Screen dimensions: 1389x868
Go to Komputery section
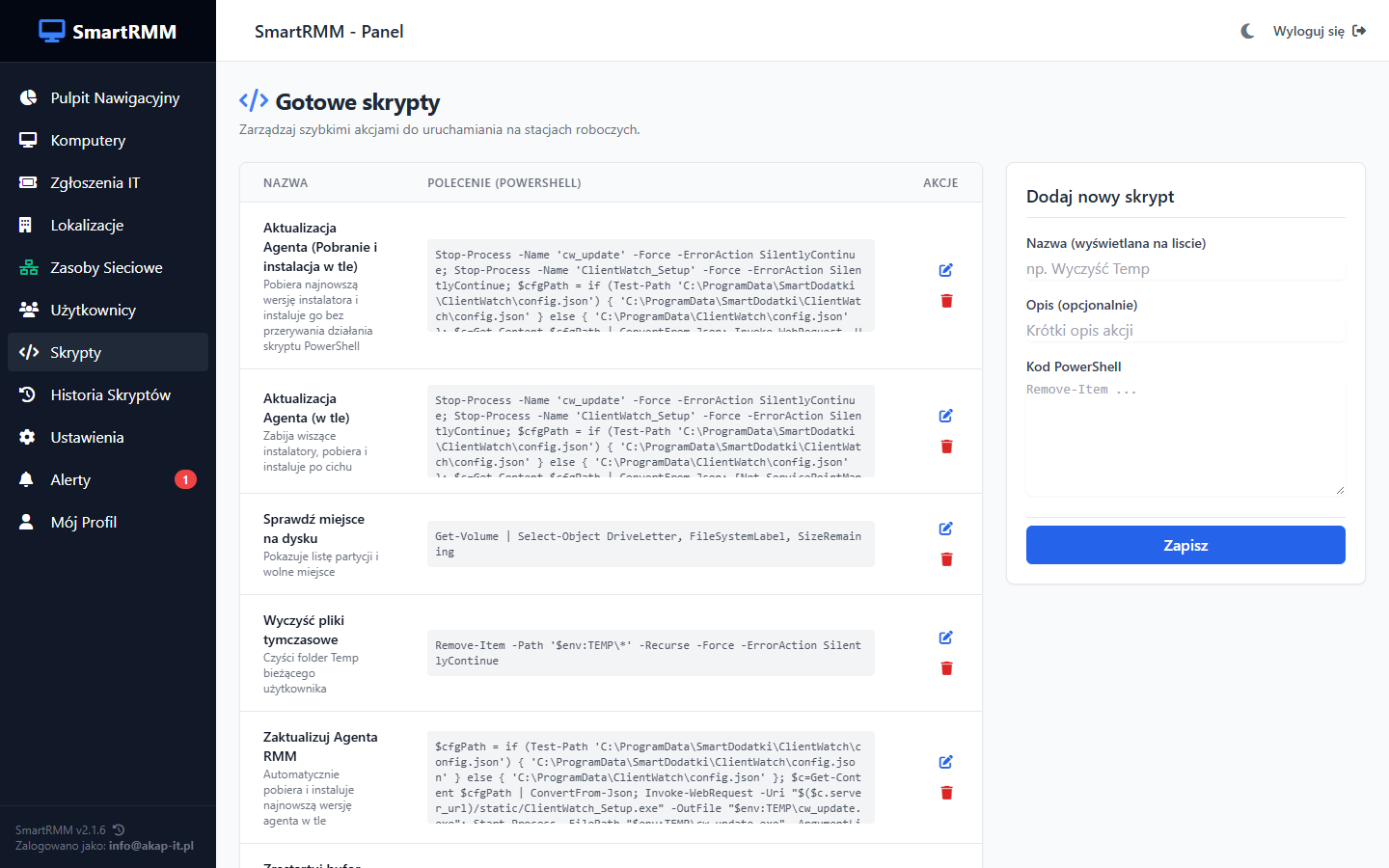108,140
